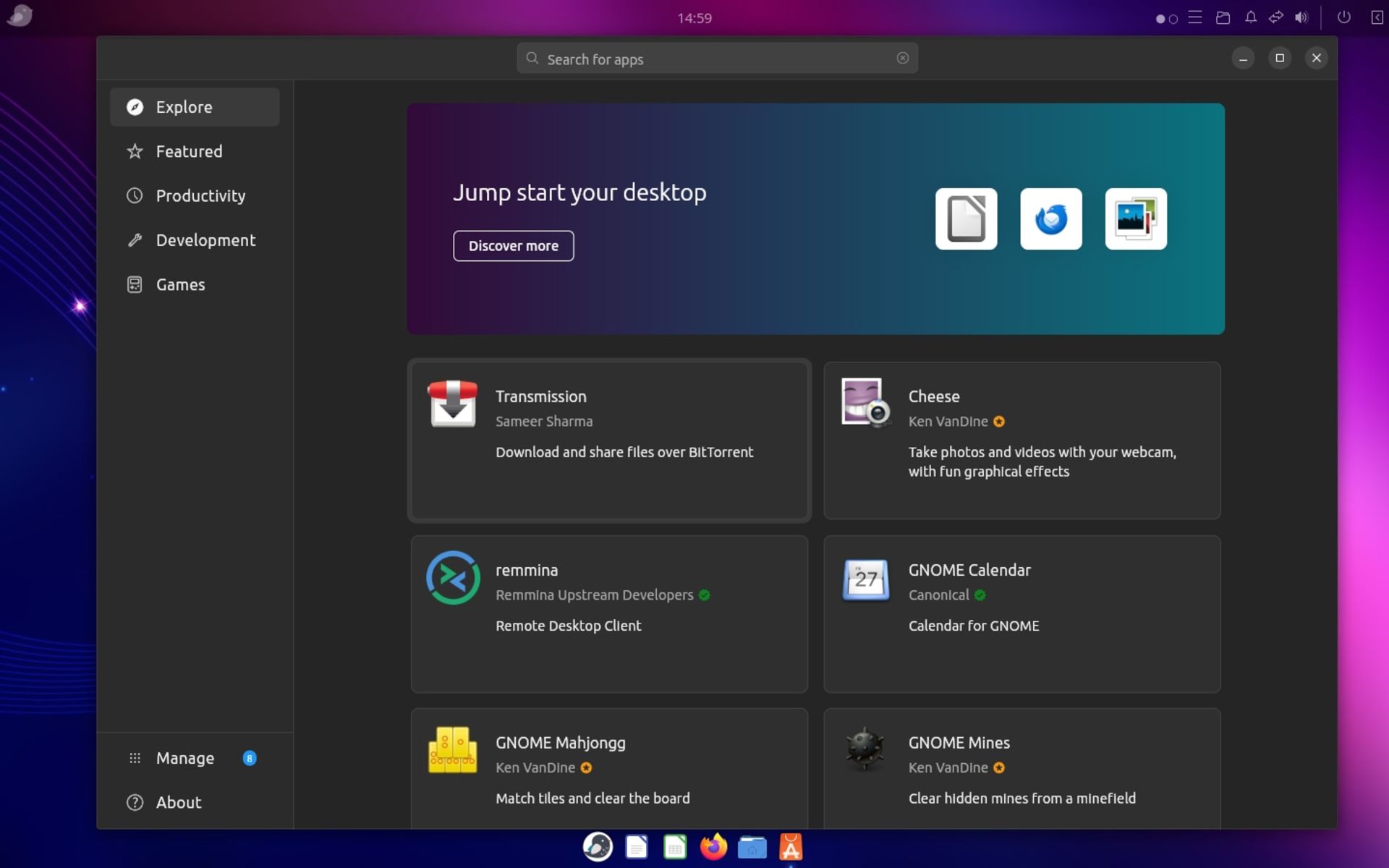Screen dimensions: 1389x868
Task: Click the Remmina Upstream Developers publisher text
Action: 595,595
